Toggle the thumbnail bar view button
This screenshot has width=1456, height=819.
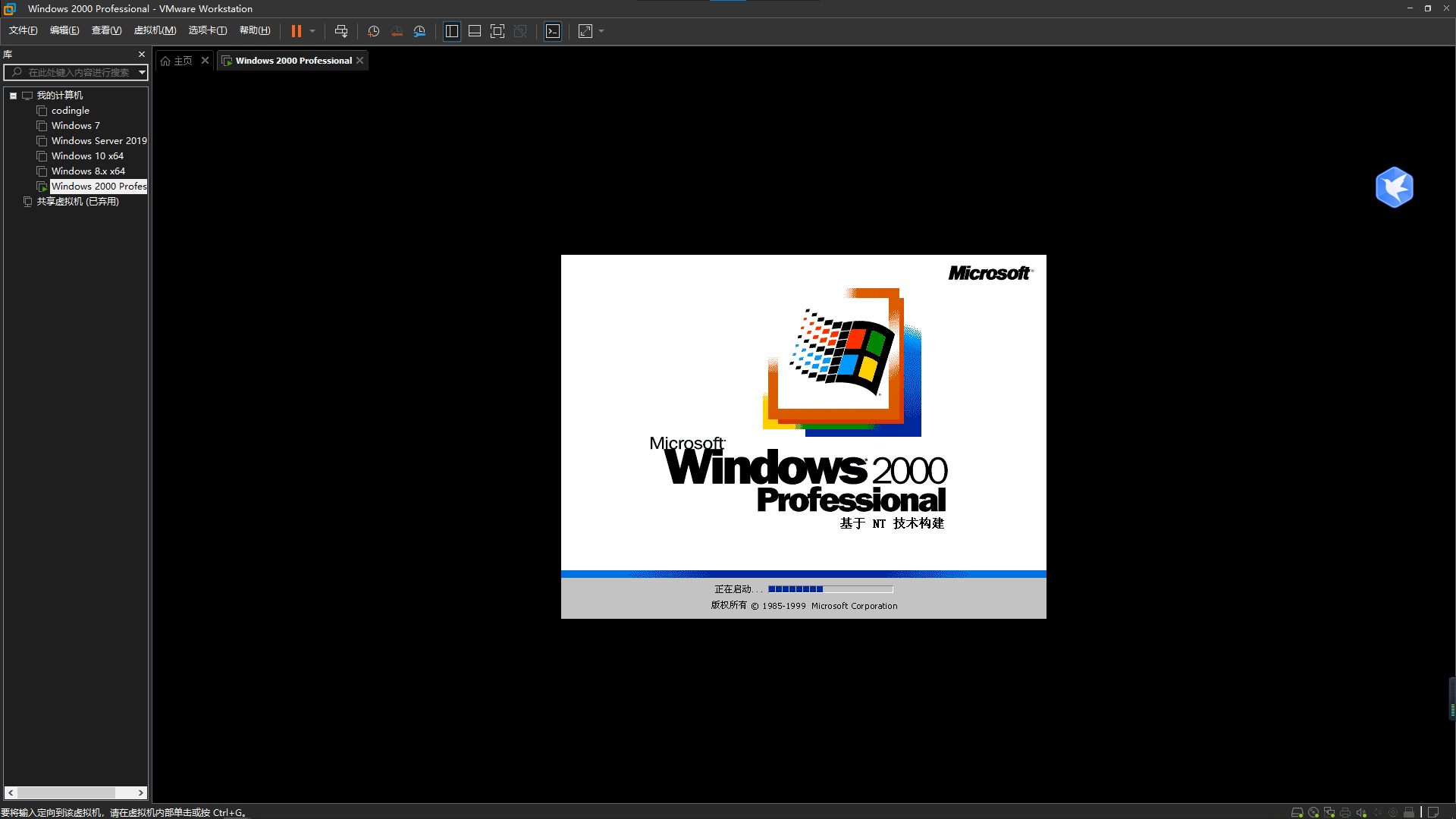point(475,31)
